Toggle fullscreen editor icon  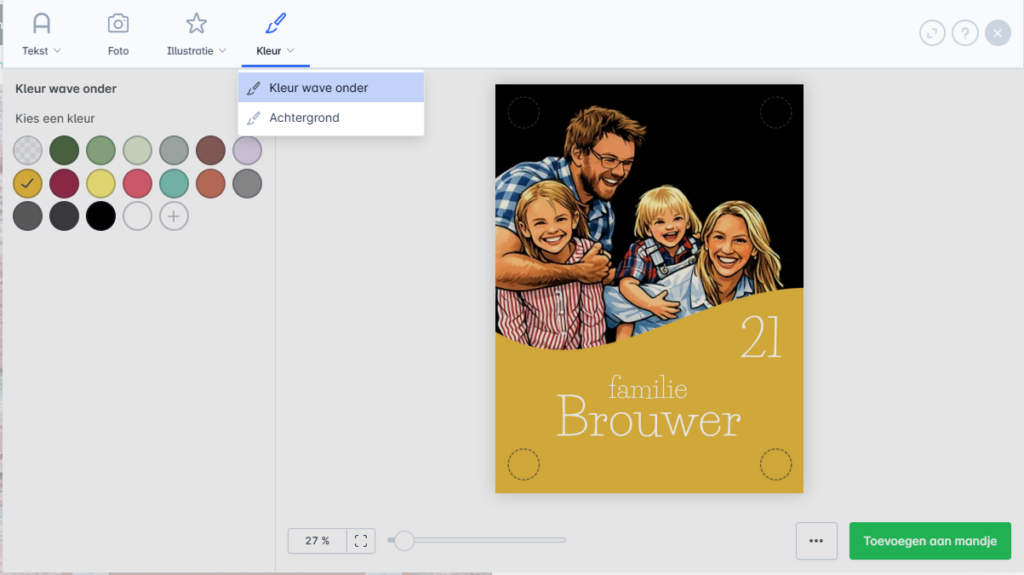pyautogui.click(x=932, y=33)
